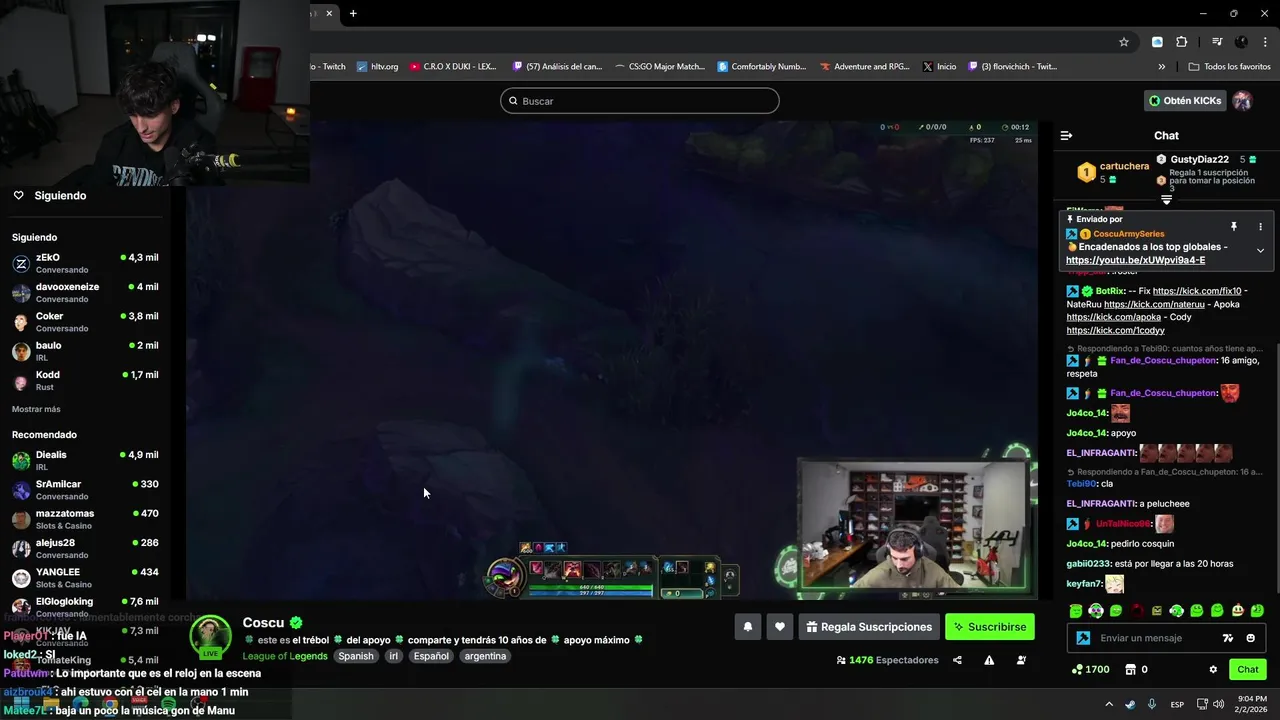Click the volume speaker icon in taskbar

1219,704
